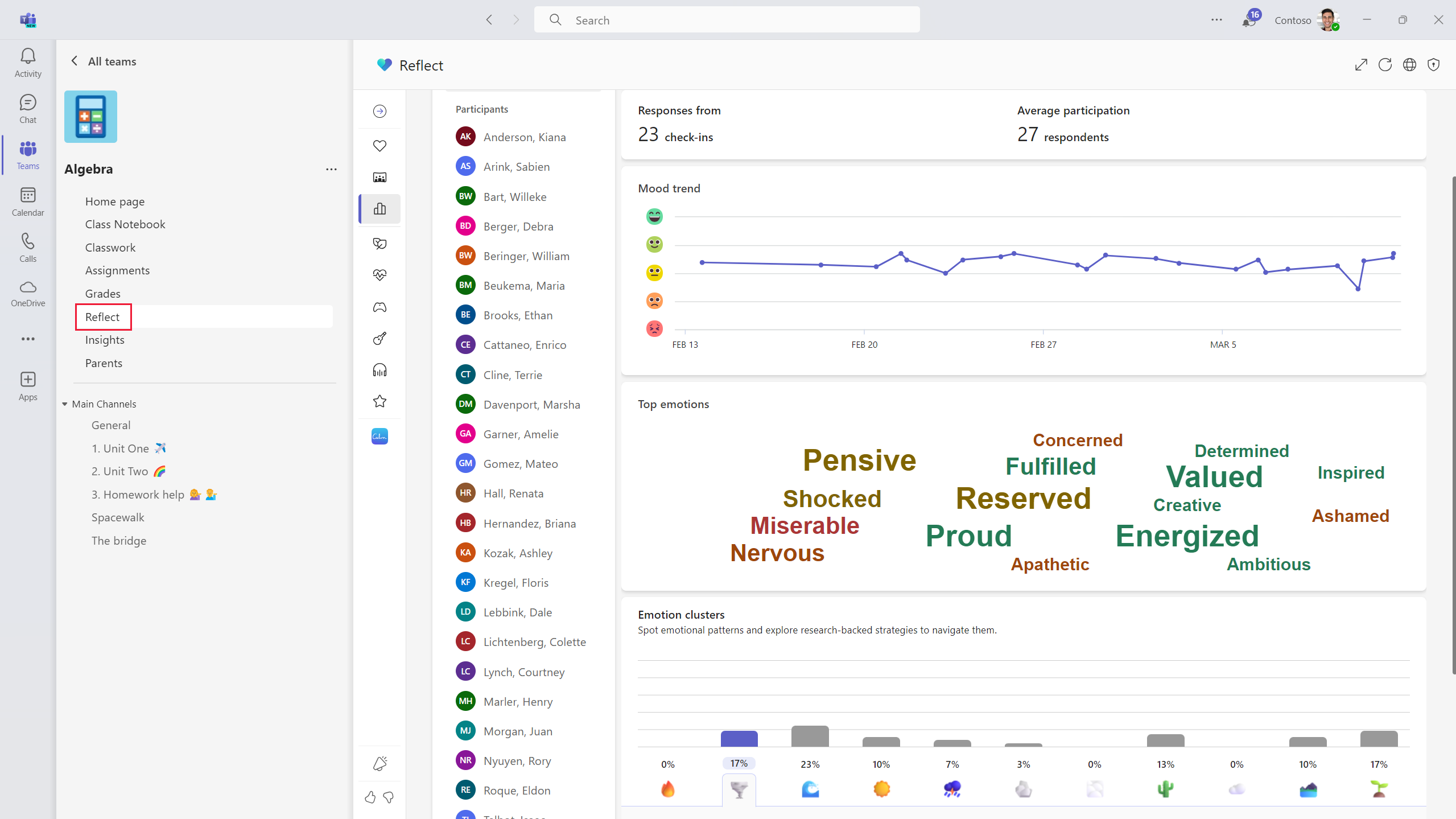Image resolution: width=1456 pixels, height=819 pixels.
Task: Click the refresh icon in Reflect header
Action: [1385, 65]
